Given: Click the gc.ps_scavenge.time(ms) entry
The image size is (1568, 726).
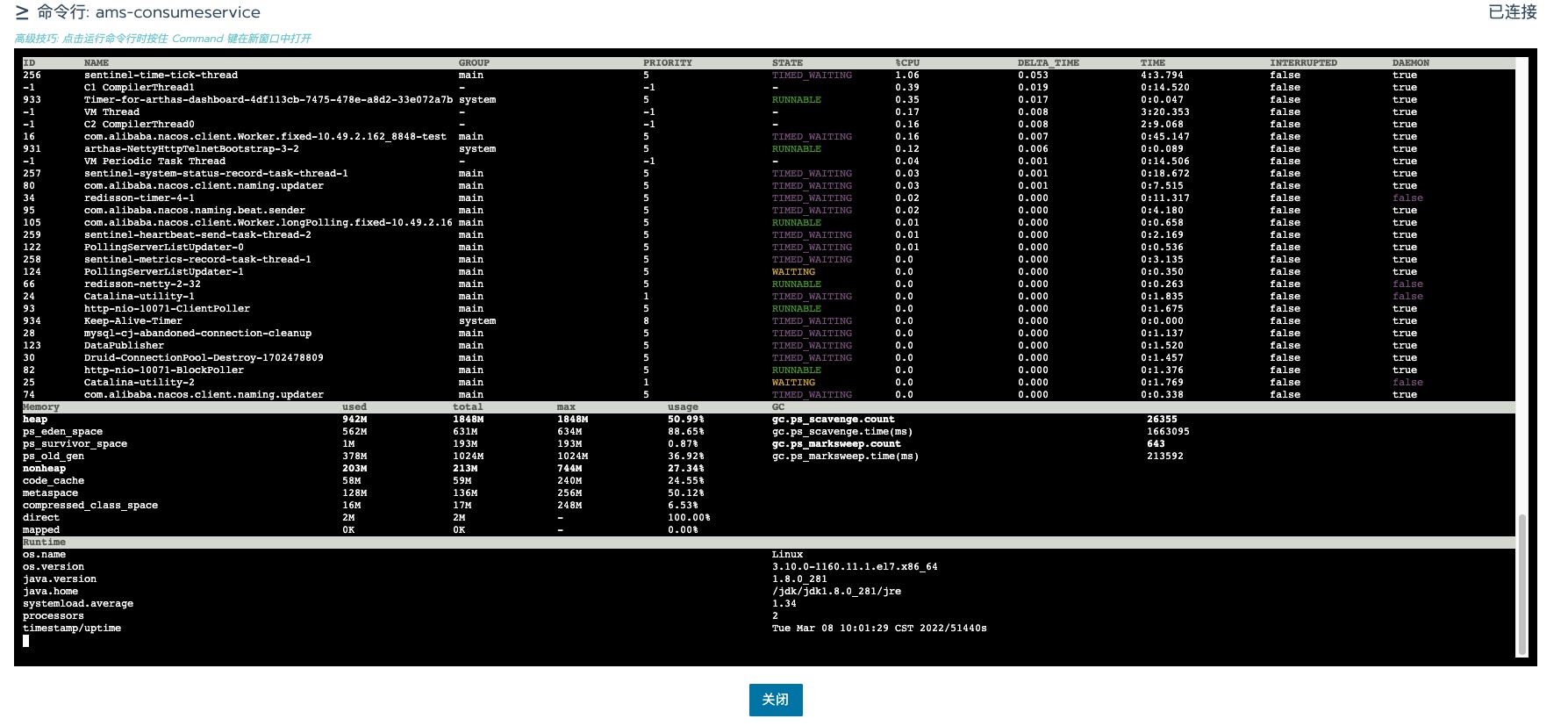Looking at the screenshot, I should click(842, 432).
